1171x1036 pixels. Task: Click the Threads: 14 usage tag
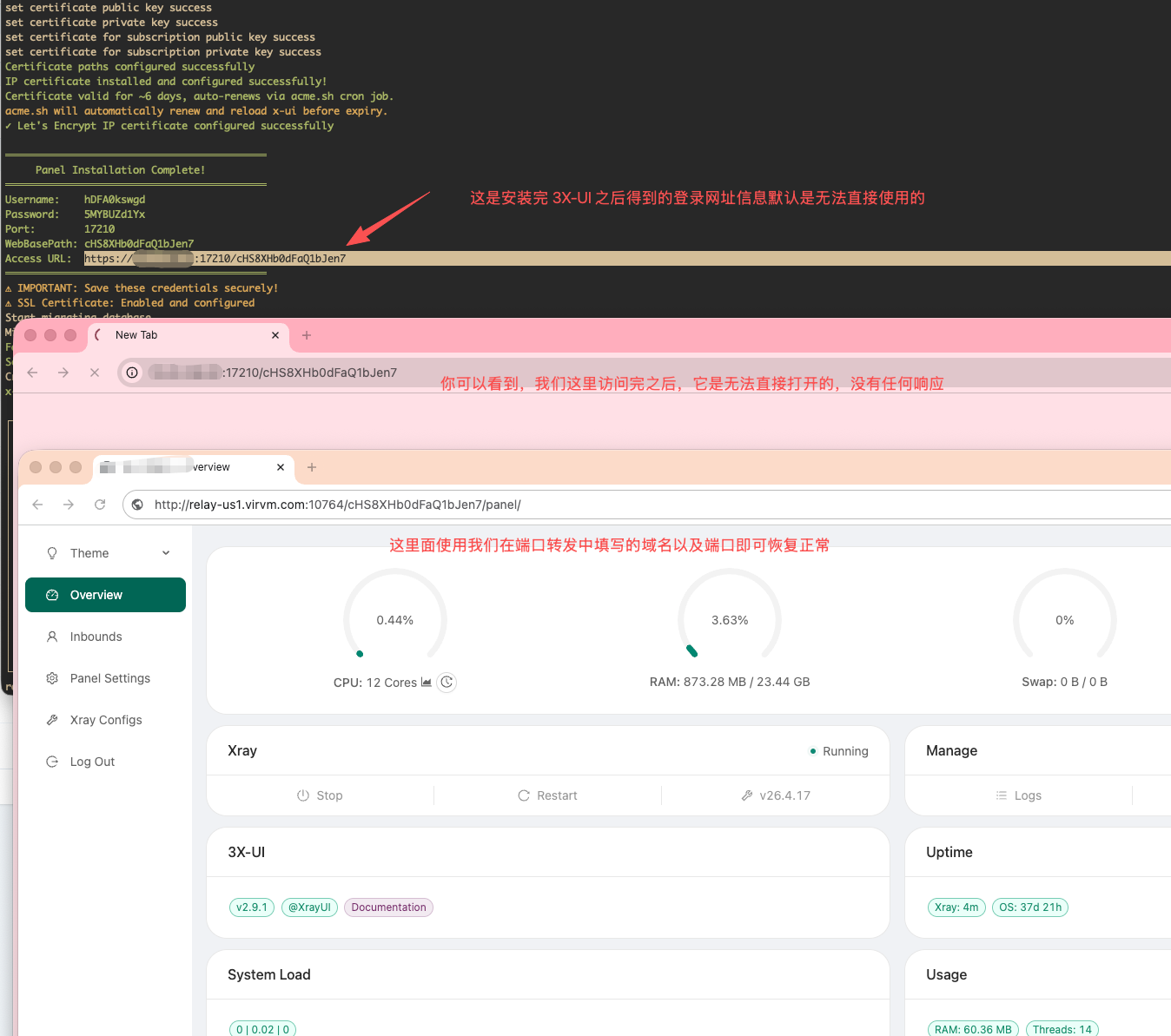coord(1062,1029)
